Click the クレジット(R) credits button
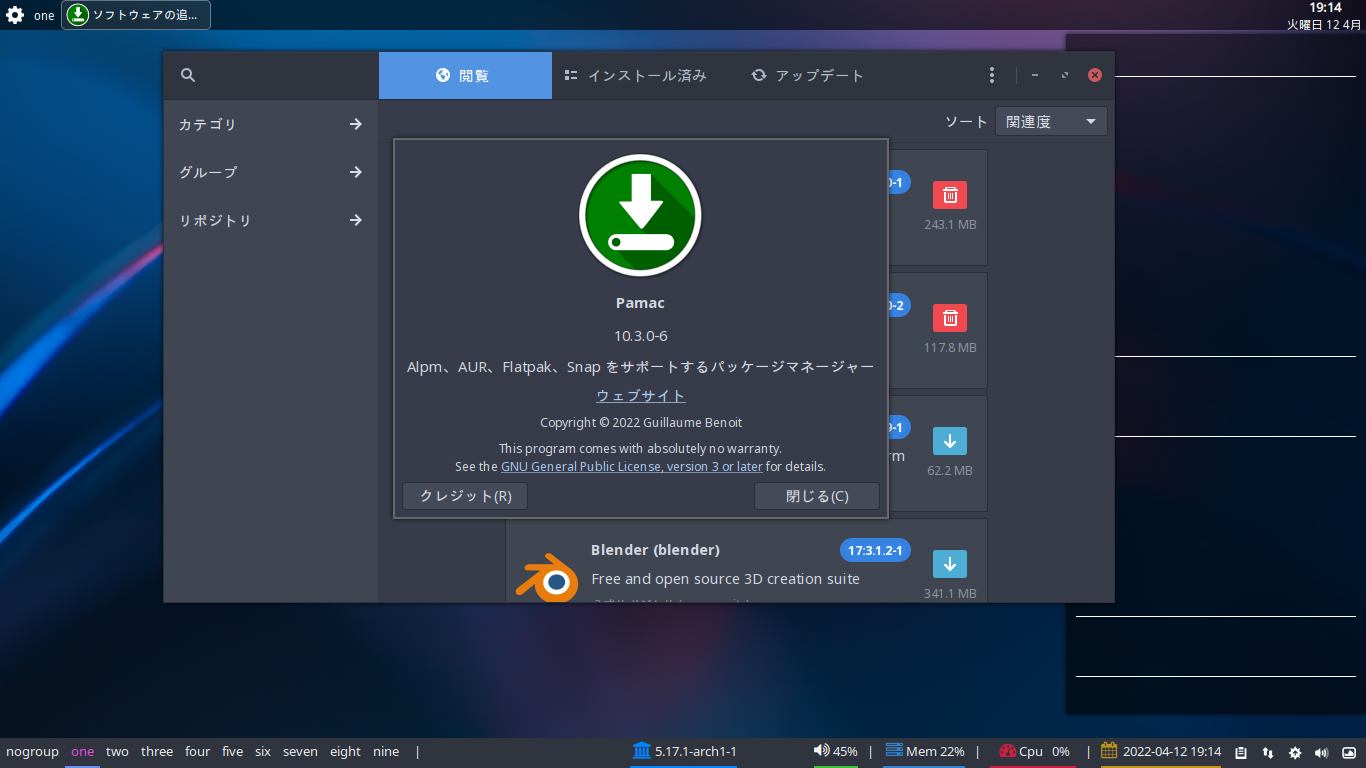The image size is (1366, 768). point(465,496)
